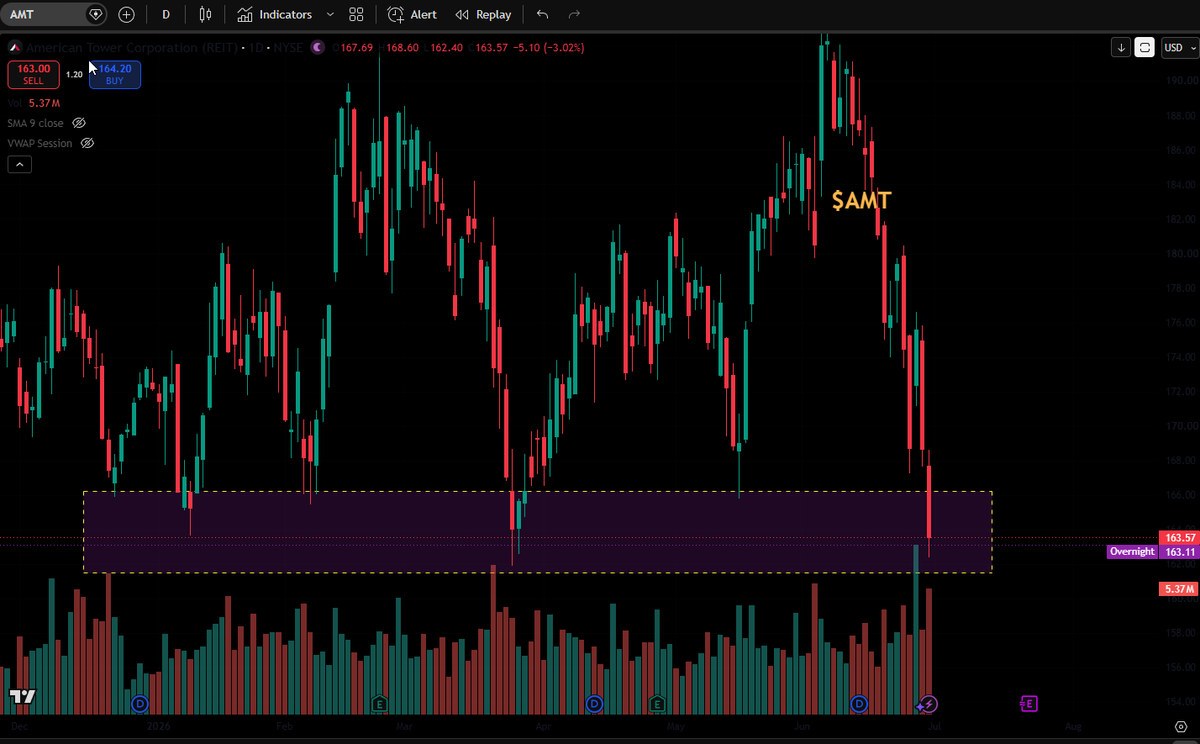Click the 1.20 spread value
The height and width of the screenshot is (744, 1200).
(74, 74)
